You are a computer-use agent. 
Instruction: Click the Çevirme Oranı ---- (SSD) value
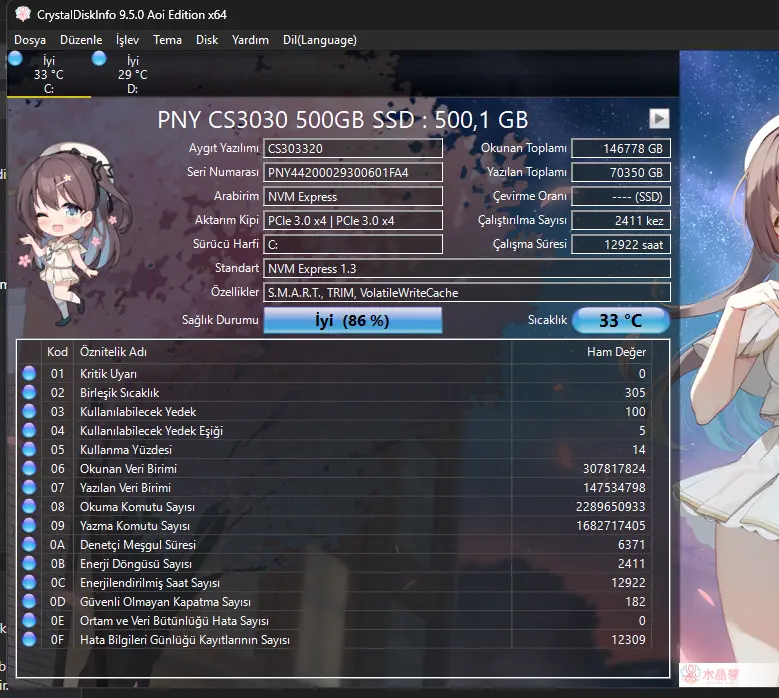tap(621, 196)
